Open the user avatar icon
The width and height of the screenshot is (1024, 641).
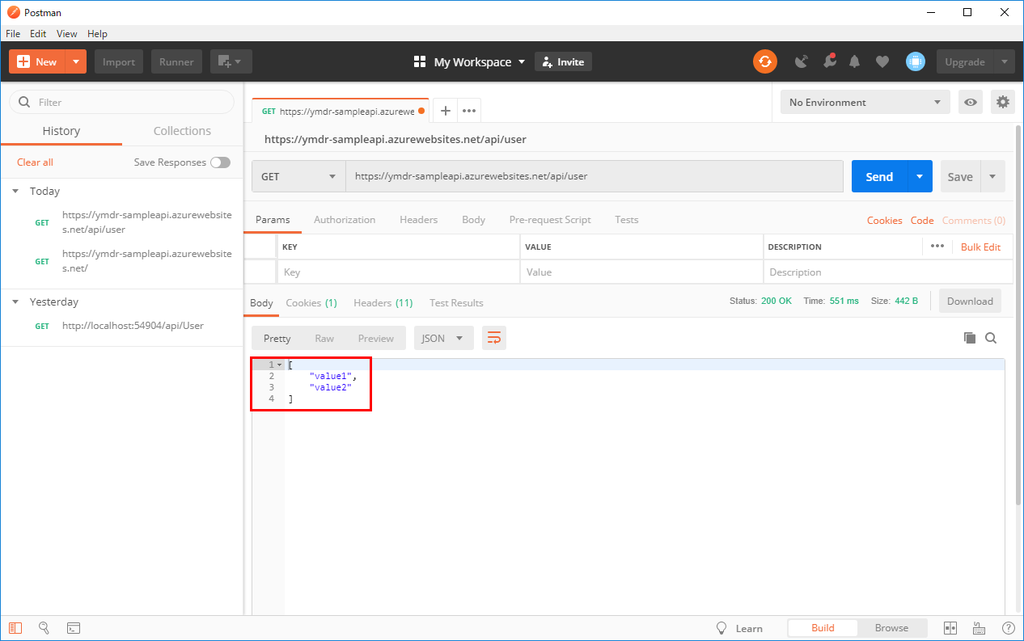916,62
